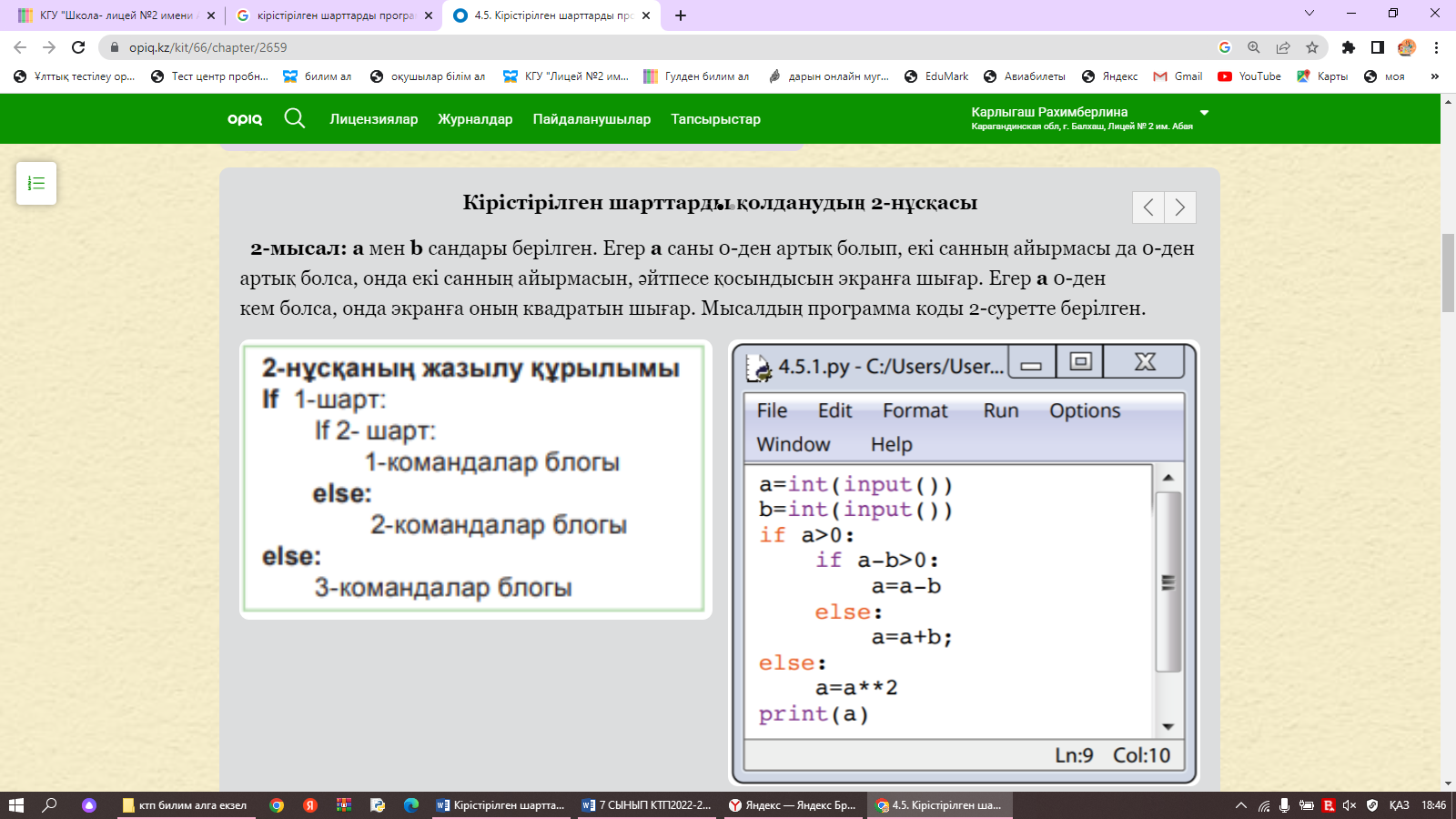
Task: Open the Chrome three-dot menu
Action: (1436, 47)
